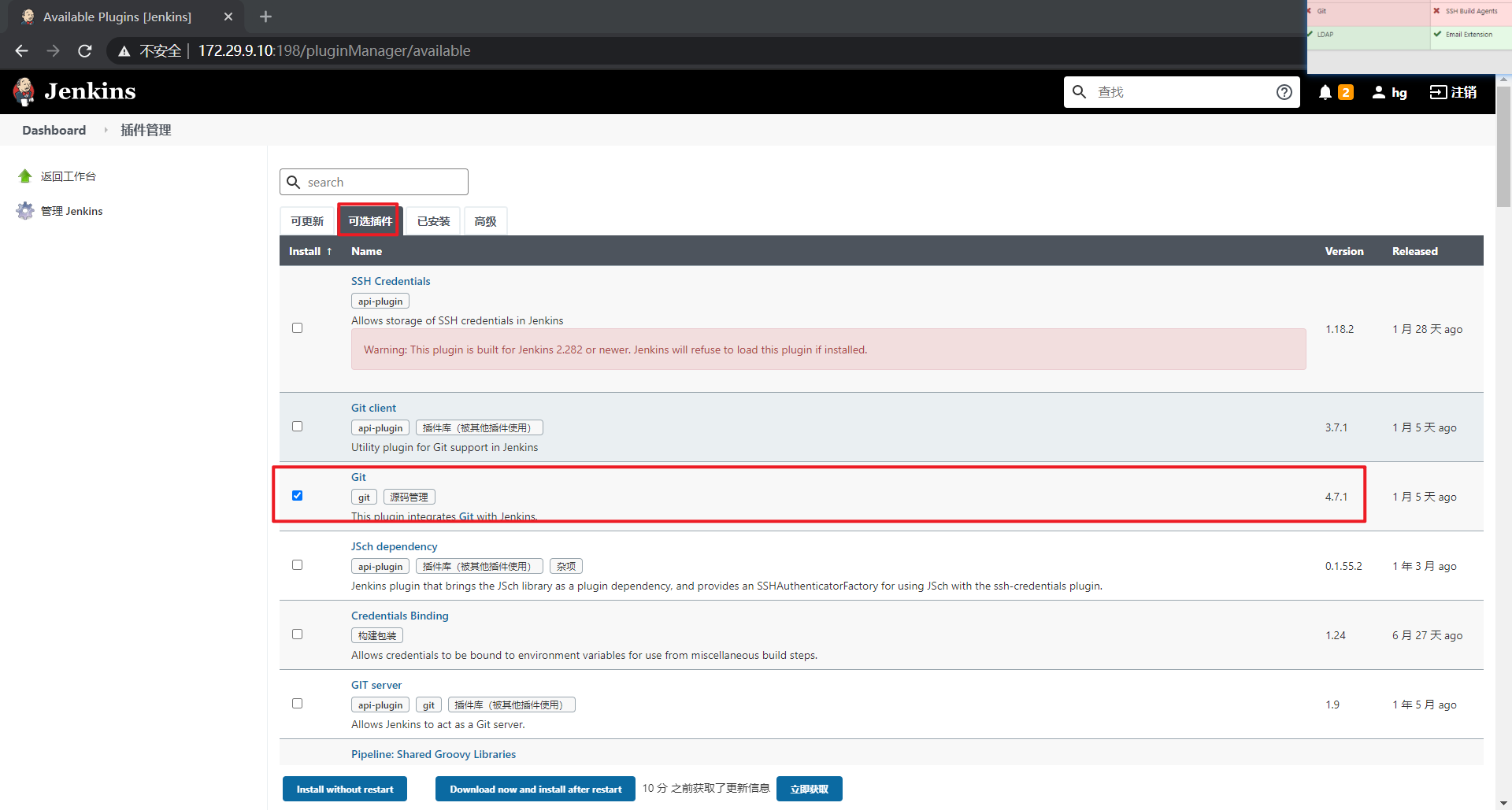Open the Git client plugin link
The height and width of the screenshot is (810, 1512).
coord(373,408)
